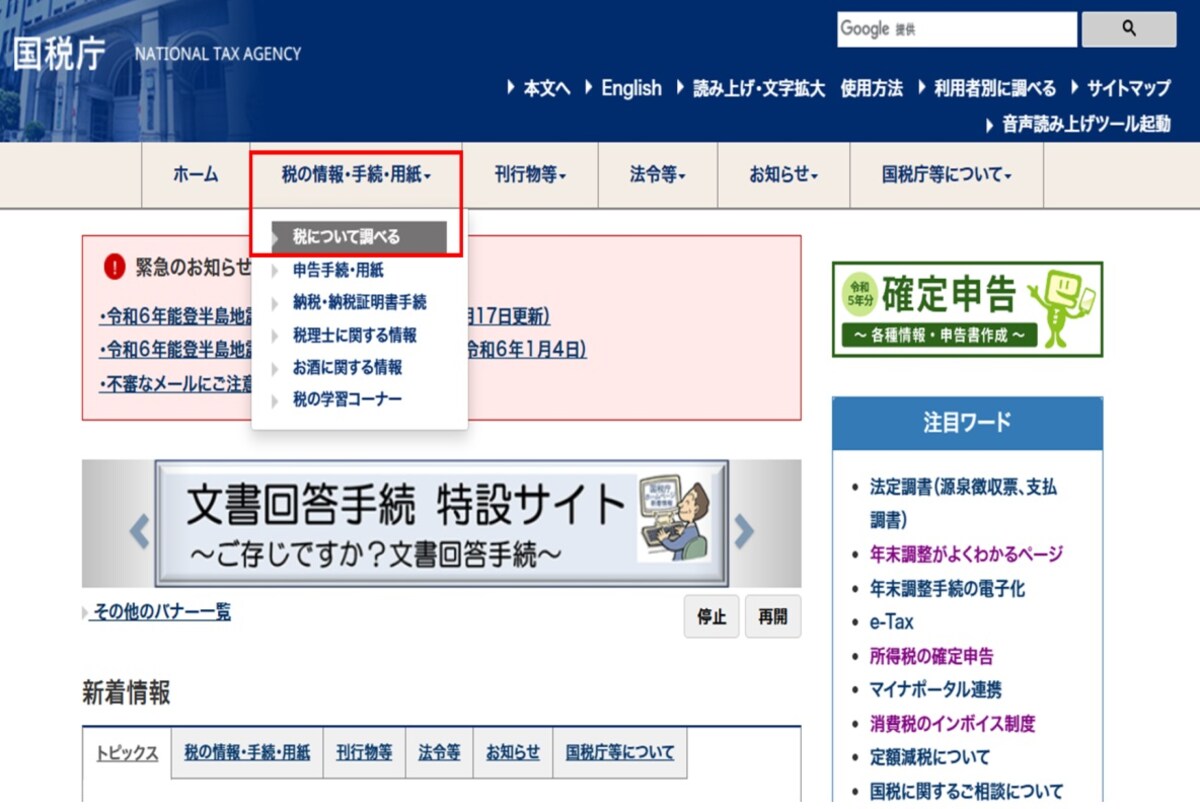1200x809 pixels.
Task: Expand the 刊行物等 menu
Action: (530, 175)
